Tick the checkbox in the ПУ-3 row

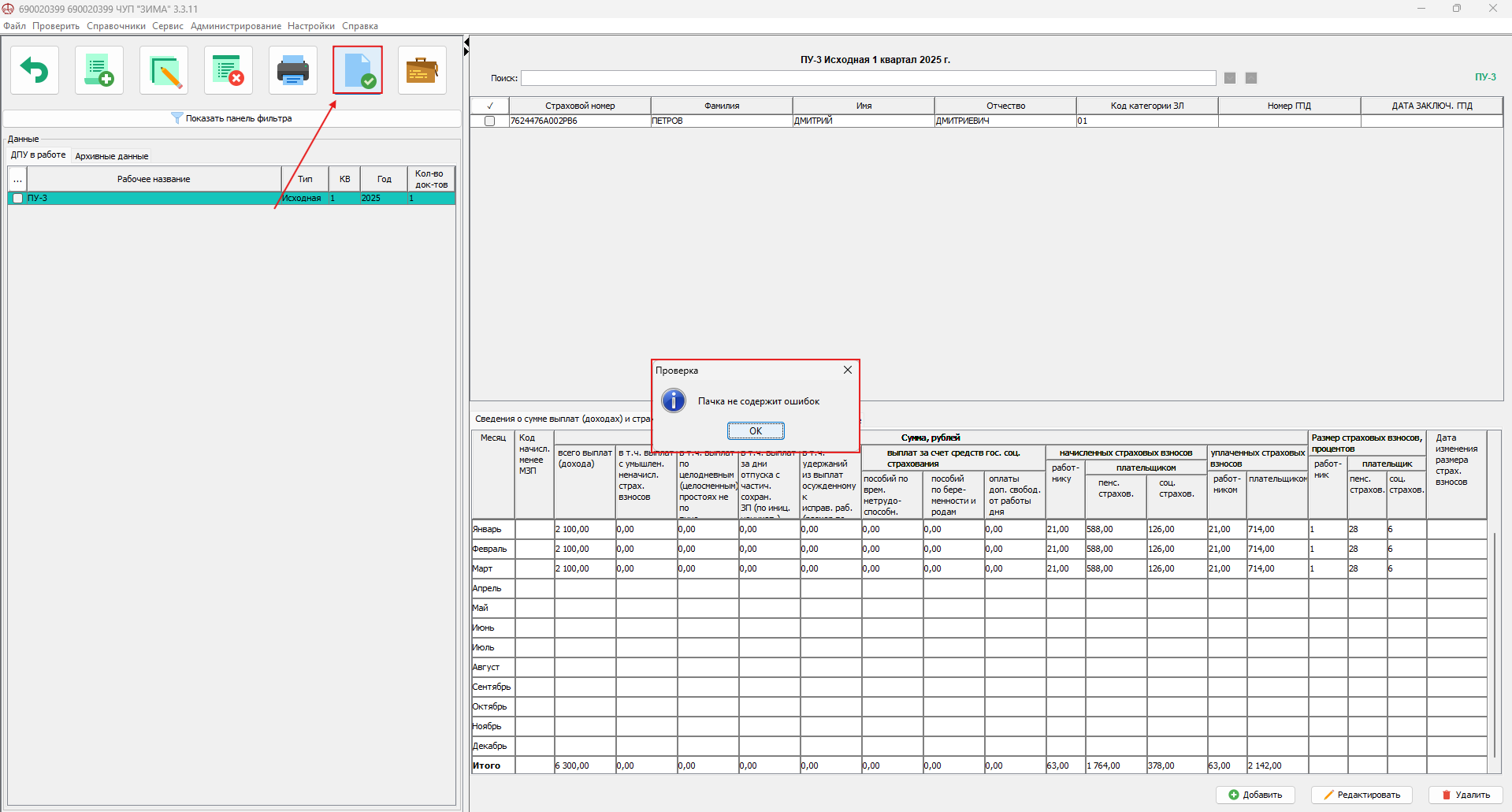(18, 199)
